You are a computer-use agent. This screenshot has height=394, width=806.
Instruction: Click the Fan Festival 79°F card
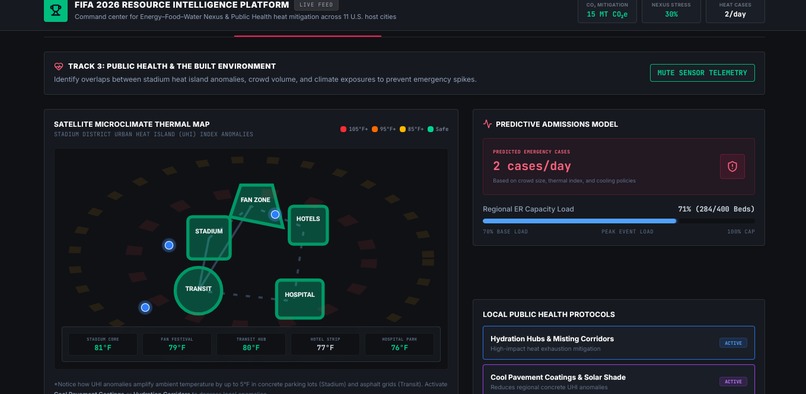[177, 344]
